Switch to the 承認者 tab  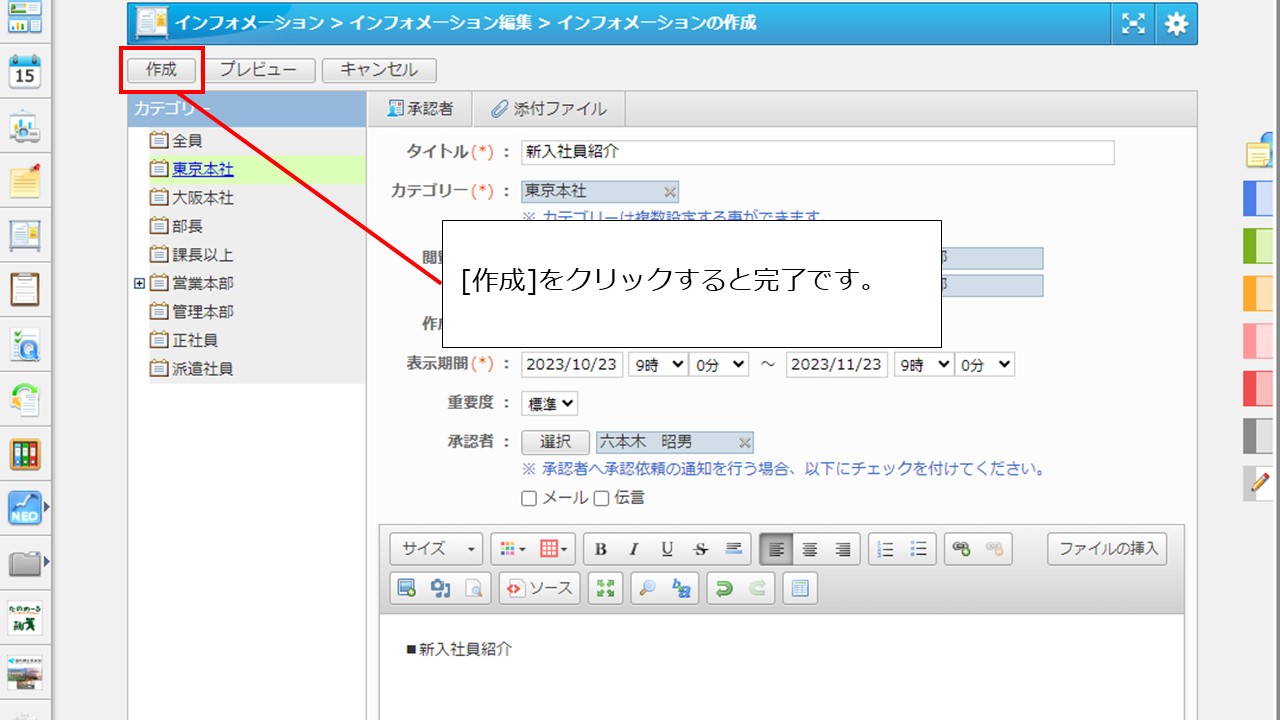point(420,109)
